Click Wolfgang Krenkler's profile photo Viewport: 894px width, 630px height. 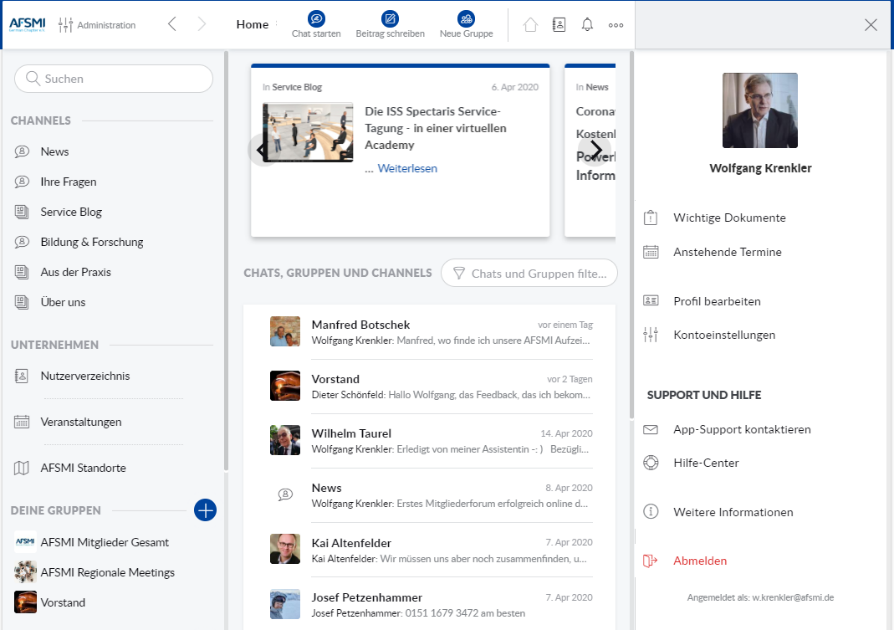coord(760,111)
